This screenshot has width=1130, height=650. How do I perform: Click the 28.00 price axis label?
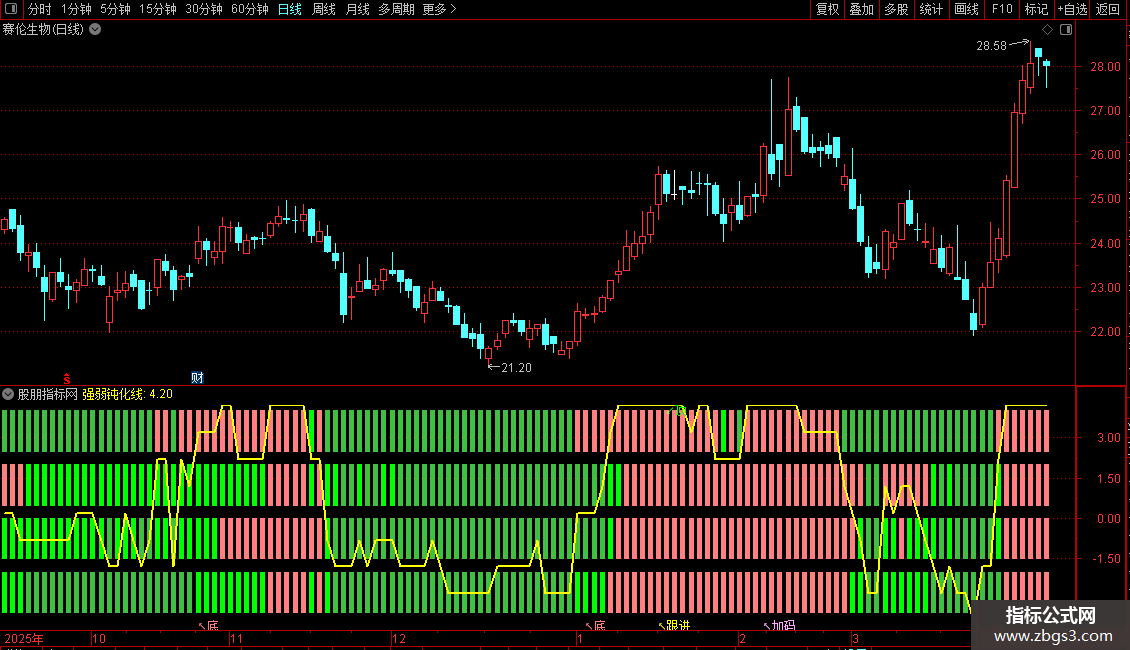point(1105,66)
